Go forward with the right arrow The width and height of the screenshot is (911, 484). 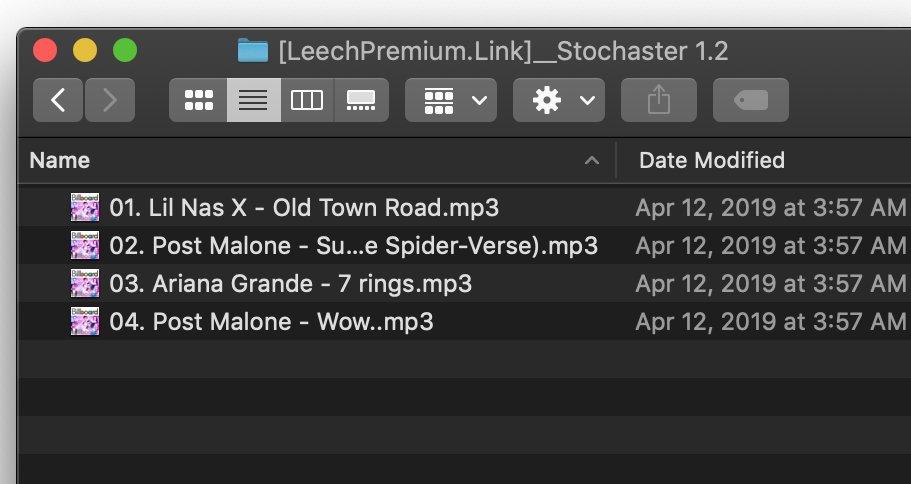coord(110,100)
